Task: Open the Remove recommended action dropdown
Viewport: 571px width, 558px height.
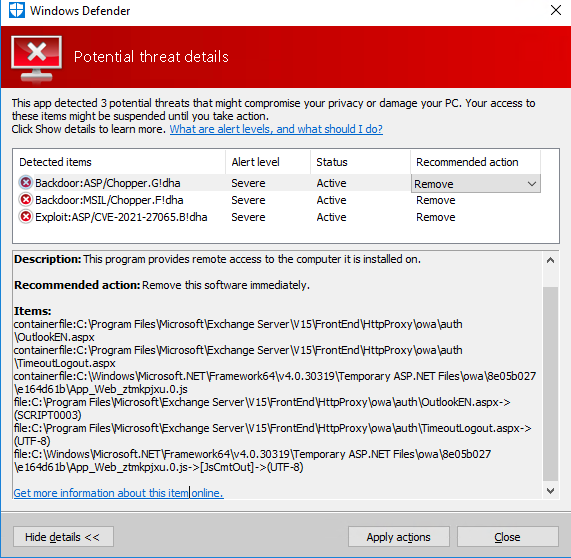Action: pos(476,184)
